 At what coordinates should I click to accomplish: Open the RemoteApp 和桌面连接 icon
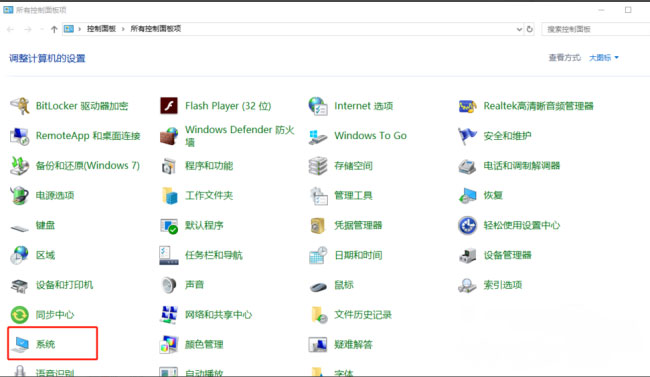coord(19,136)
